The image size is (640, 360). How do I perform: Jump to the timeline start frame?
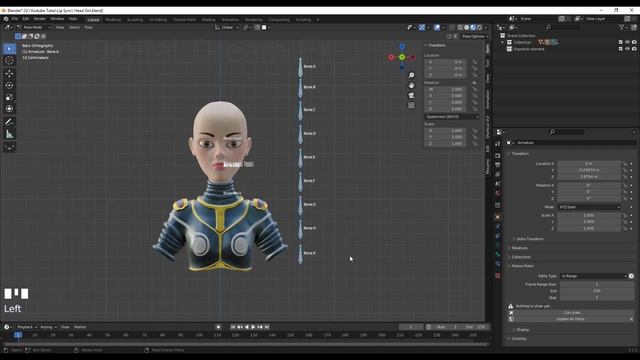click(x=233, y=327)
